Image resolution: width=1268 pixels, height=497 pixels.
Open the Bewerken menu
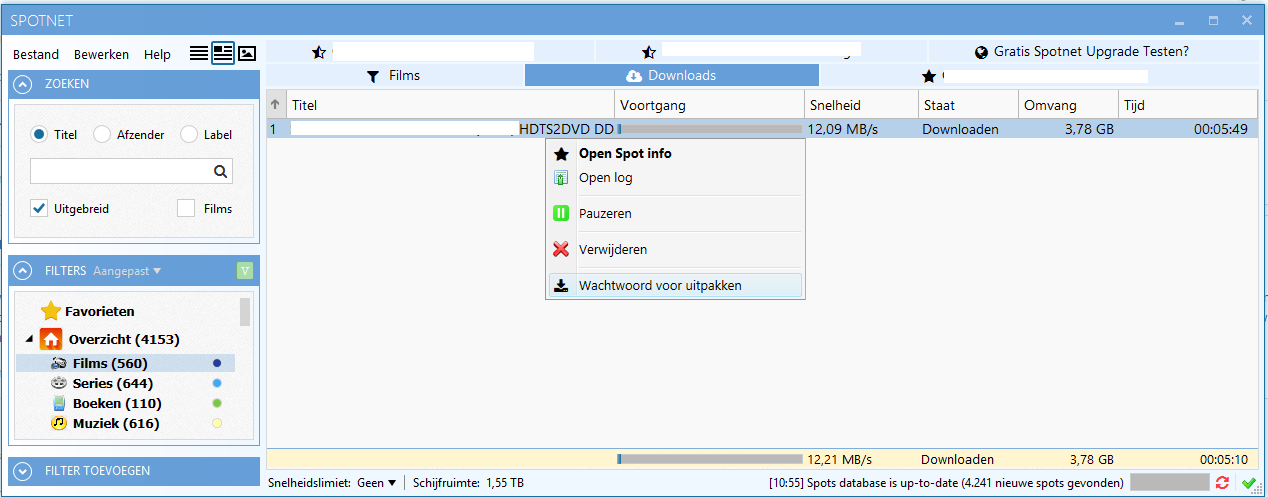click(x=101, y=54)
